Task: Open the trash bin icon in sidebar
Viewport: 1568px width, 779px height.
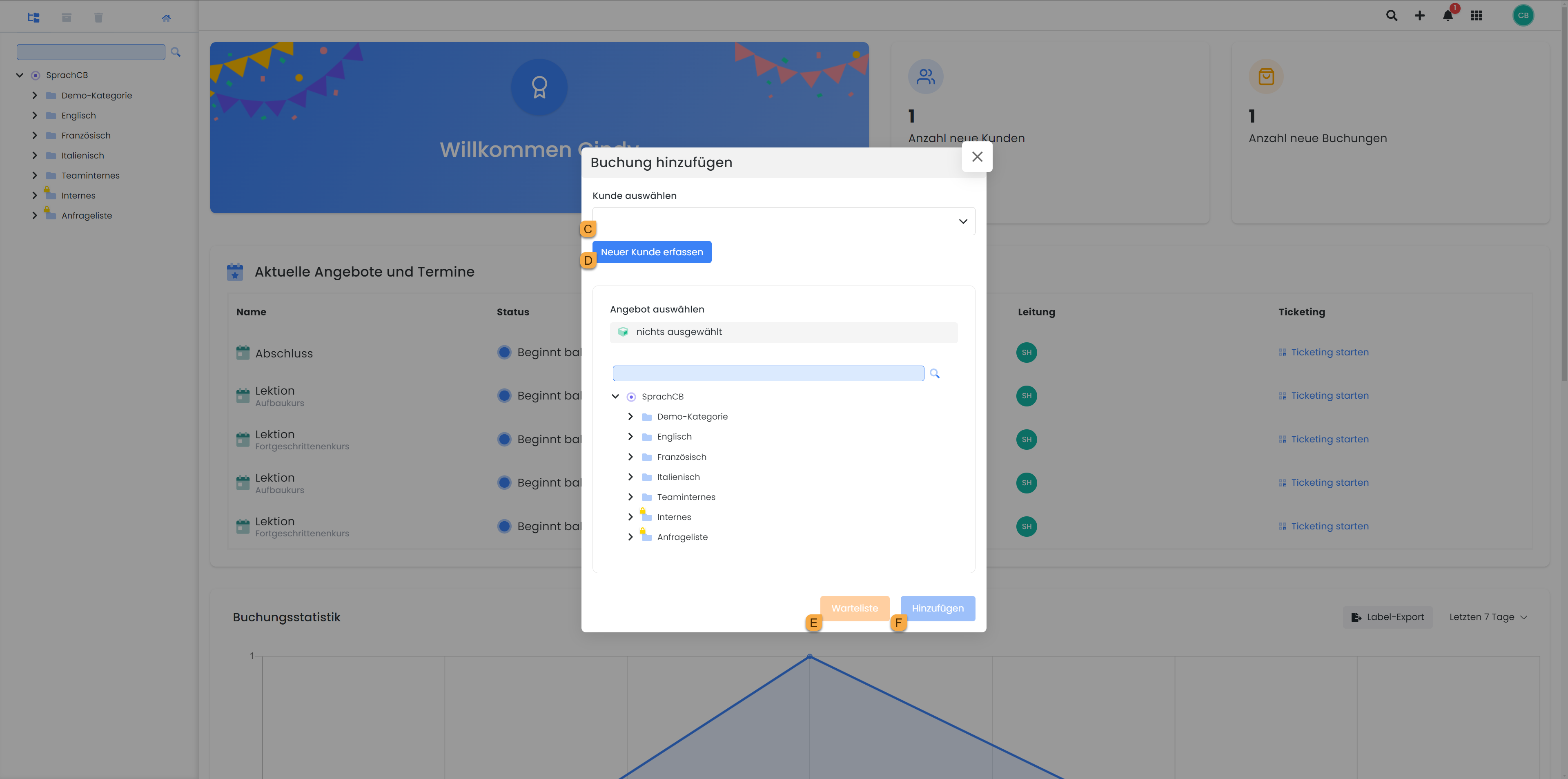Action: pyautogui.click(x=98, y=18)
